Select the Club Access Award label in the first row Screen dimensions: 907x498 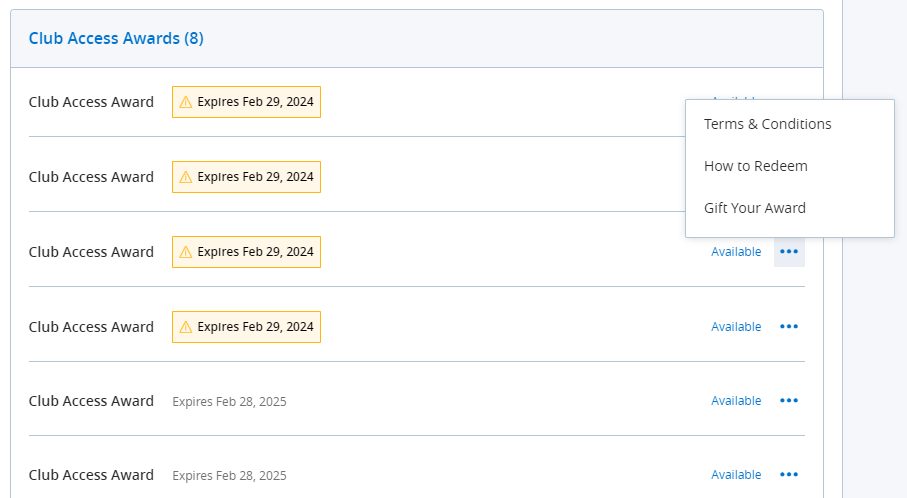[91, 102]
